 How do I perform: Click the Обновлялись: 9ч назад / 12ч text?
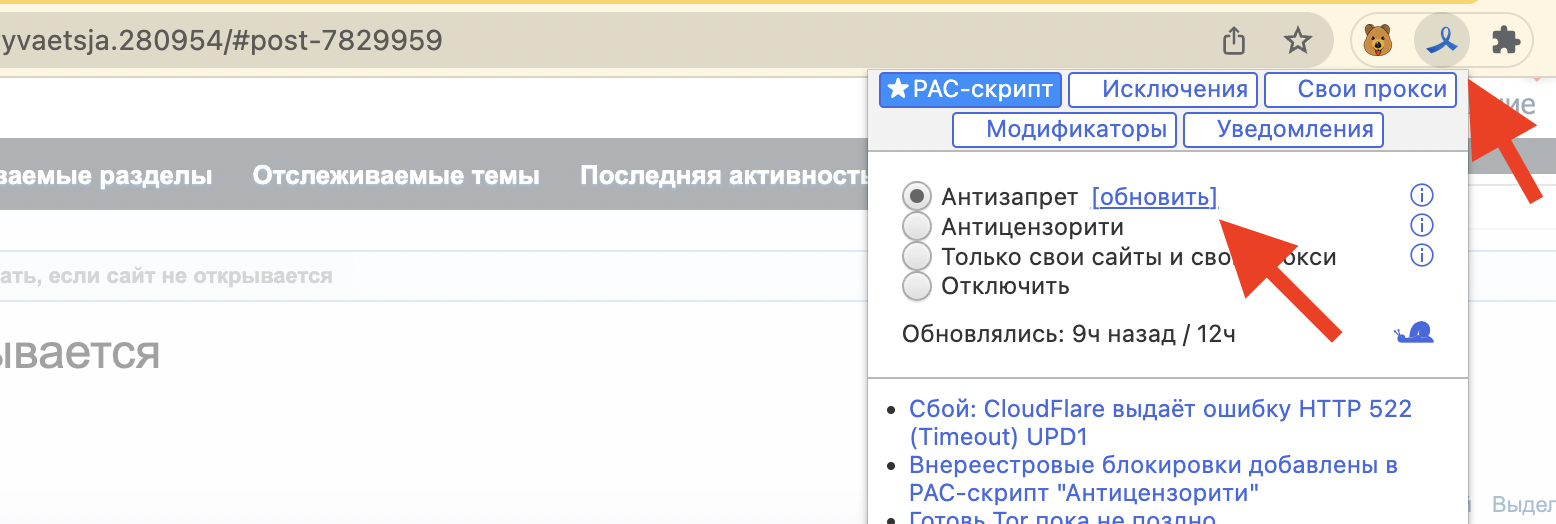(x=1069, y=334)
